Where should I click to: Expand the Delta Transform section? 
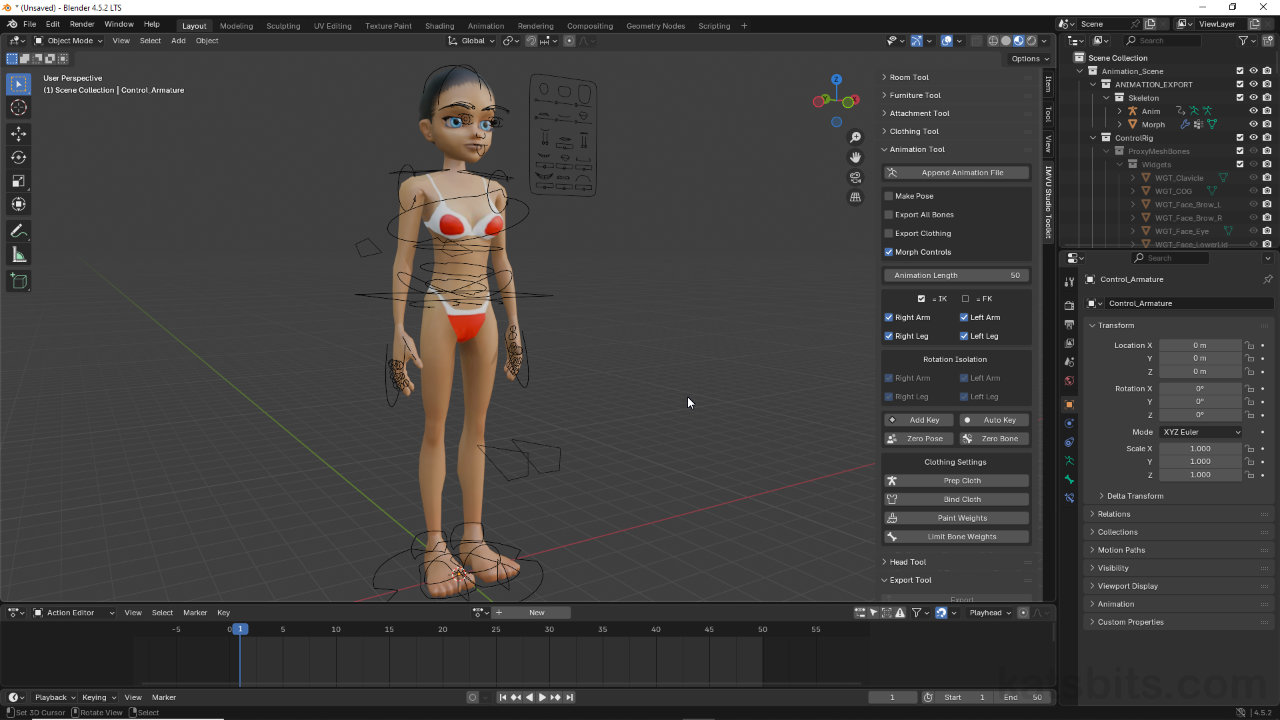tap(1135, 496)
